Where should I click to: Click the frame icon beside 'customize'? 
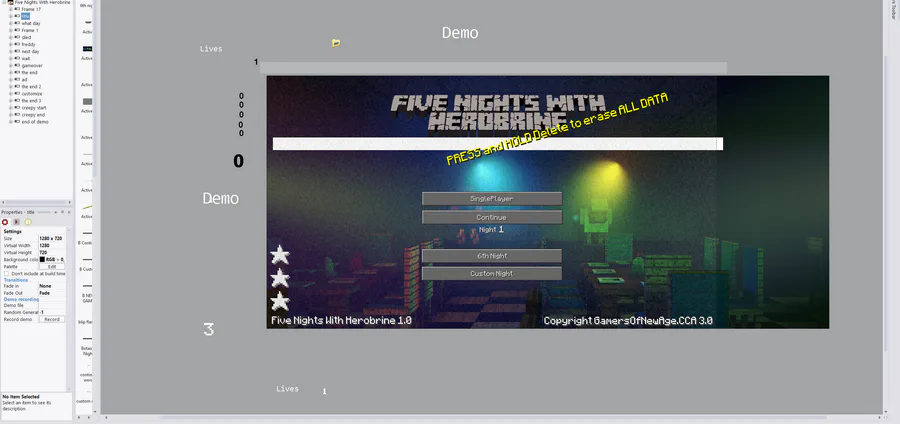click(17, 94)
